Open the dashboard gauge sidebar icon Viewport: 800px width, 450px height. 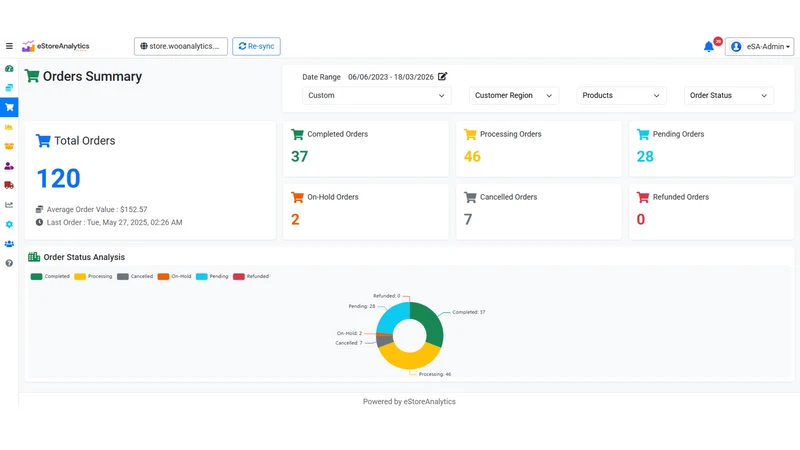click(x=9, y=68)
